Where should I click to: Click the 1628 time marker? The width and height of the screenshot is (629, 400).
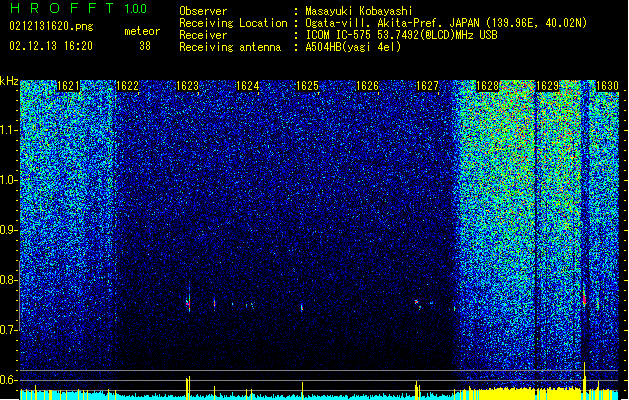(487, 86)
